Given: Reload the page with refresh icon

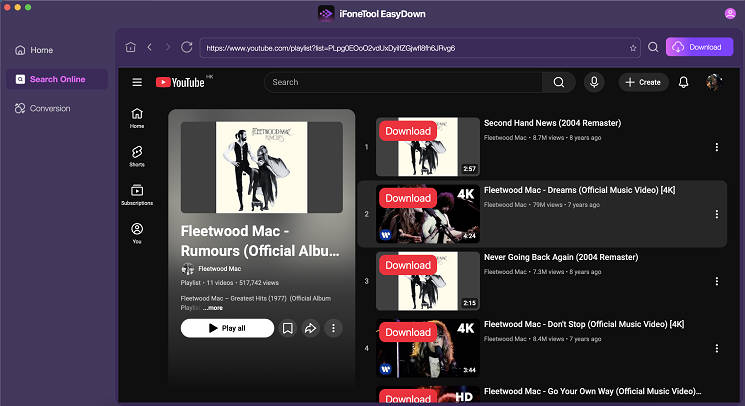Looking at the screenshot, I should [187, 47].
